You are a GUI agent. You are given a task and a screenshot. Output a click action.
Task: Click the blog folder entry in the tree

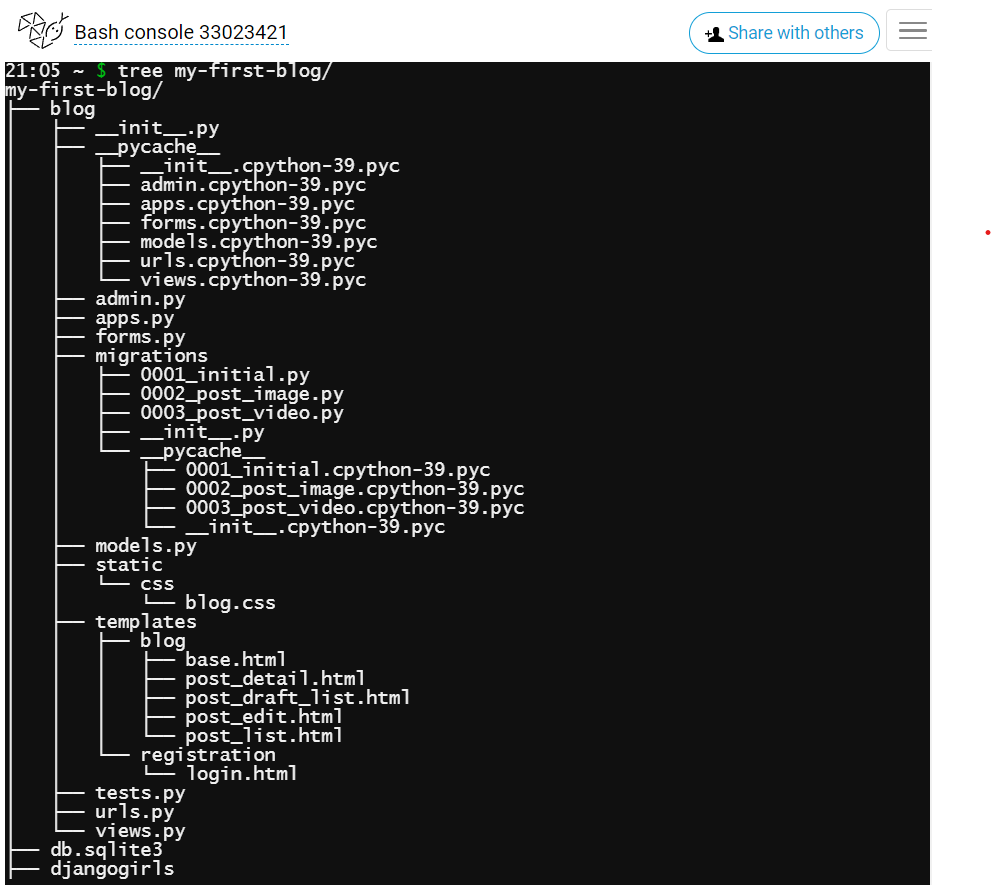[x=73, y=109]
